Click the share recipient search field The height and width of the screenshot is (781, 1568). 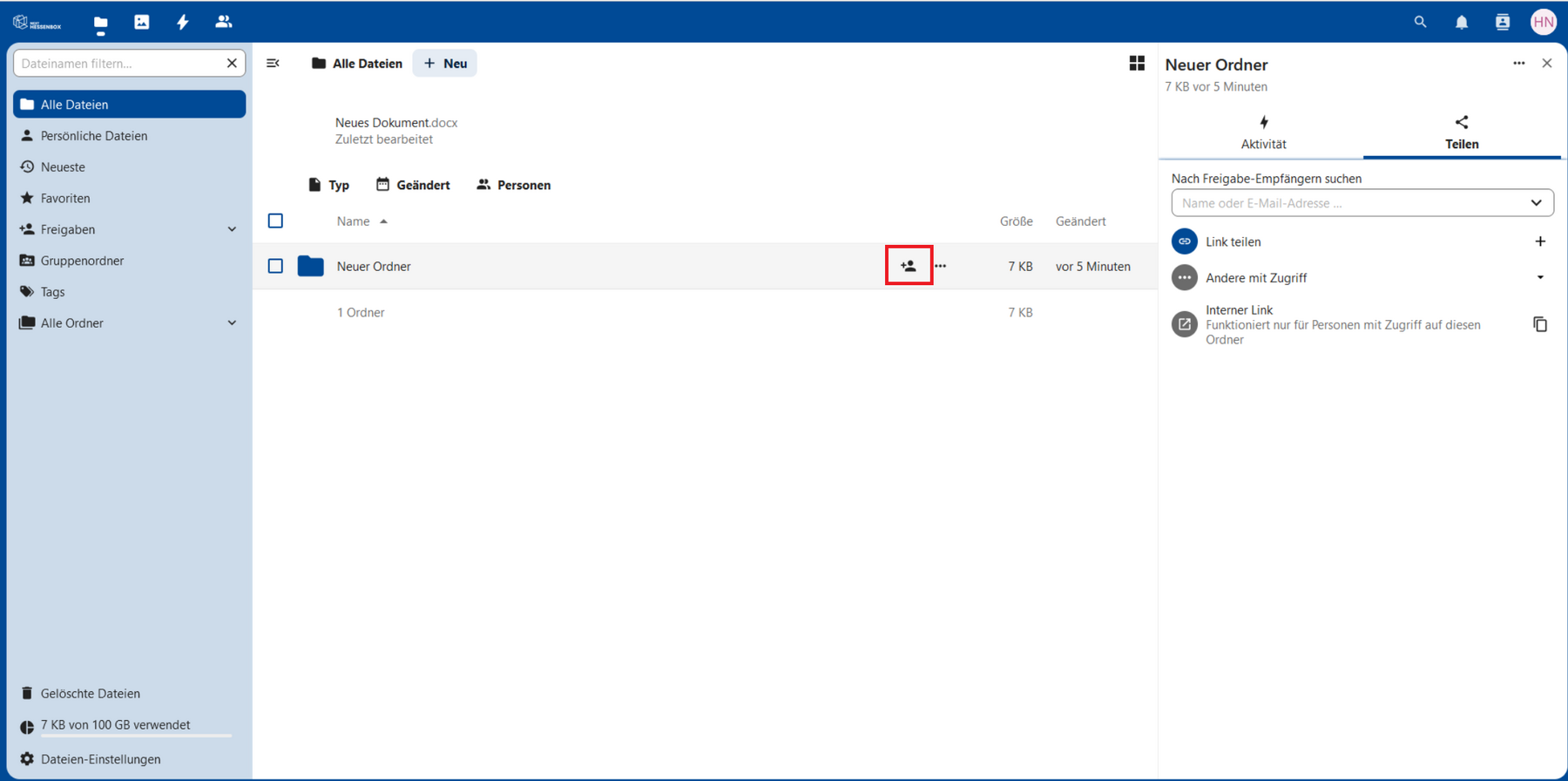coord(1350,203)
